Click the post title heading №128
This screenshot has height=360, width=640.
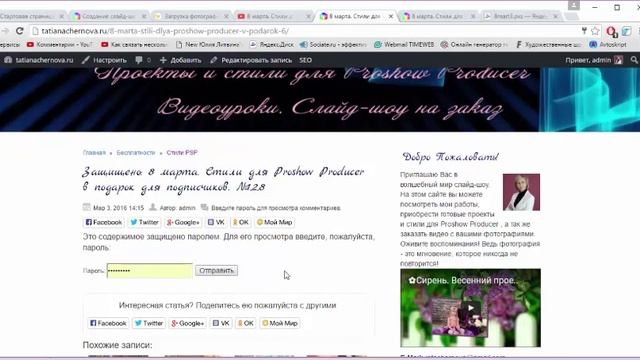[x=223, y=179]
